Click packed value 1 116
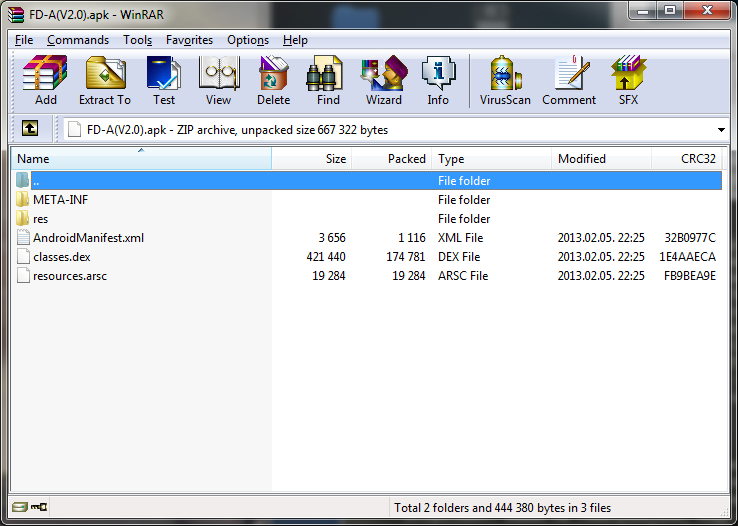This screenshot has height=526, width=738. click(x=412, y=238)
